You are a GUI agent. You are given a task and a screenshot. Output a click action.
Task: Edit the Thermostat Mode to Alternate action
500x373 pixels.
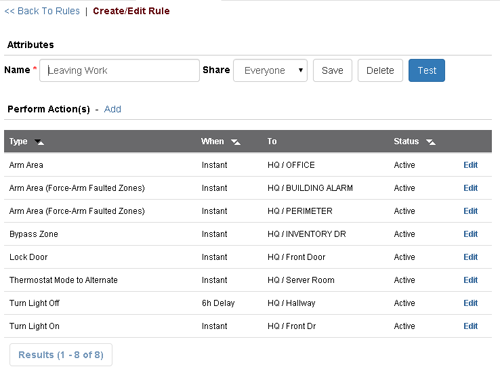click(x=470, y=280)
